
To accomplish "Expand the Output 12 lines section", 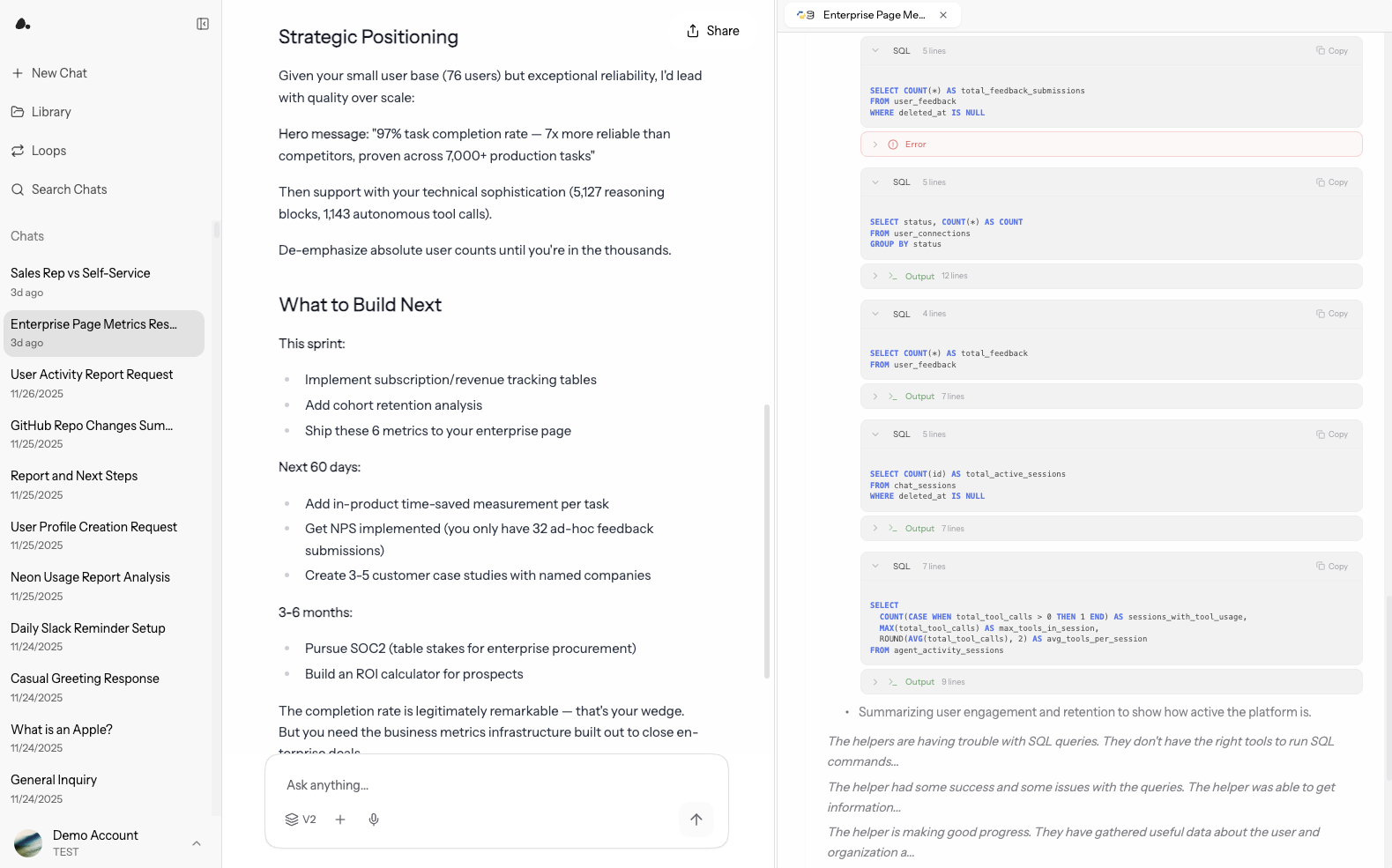I will (x=875, y=277).
